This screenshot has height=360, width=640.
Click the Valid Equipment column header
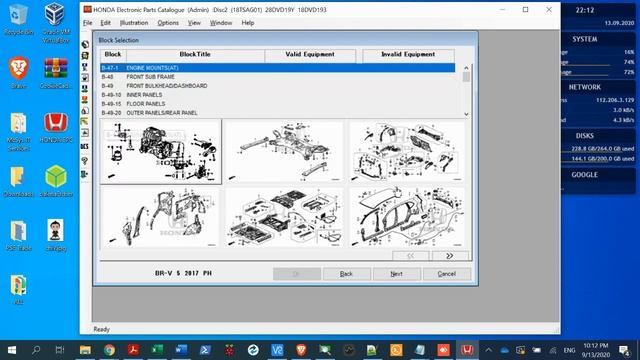pyautogui.click(x=310, y=56)
